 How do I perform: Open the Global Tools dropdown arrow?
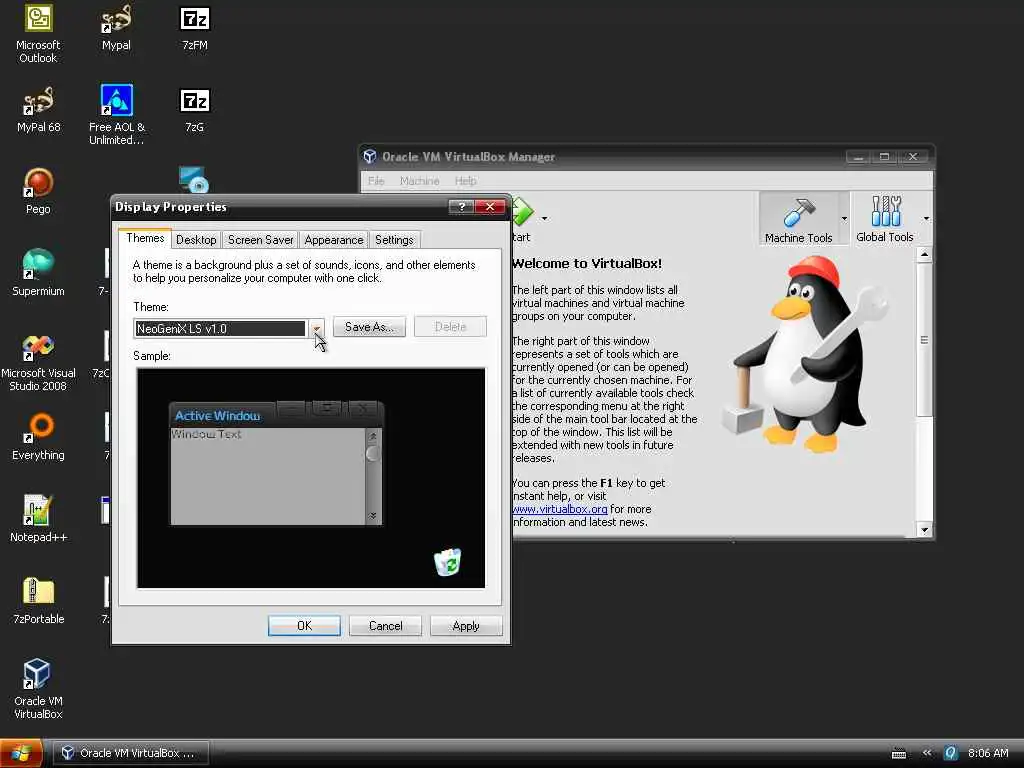925,219
